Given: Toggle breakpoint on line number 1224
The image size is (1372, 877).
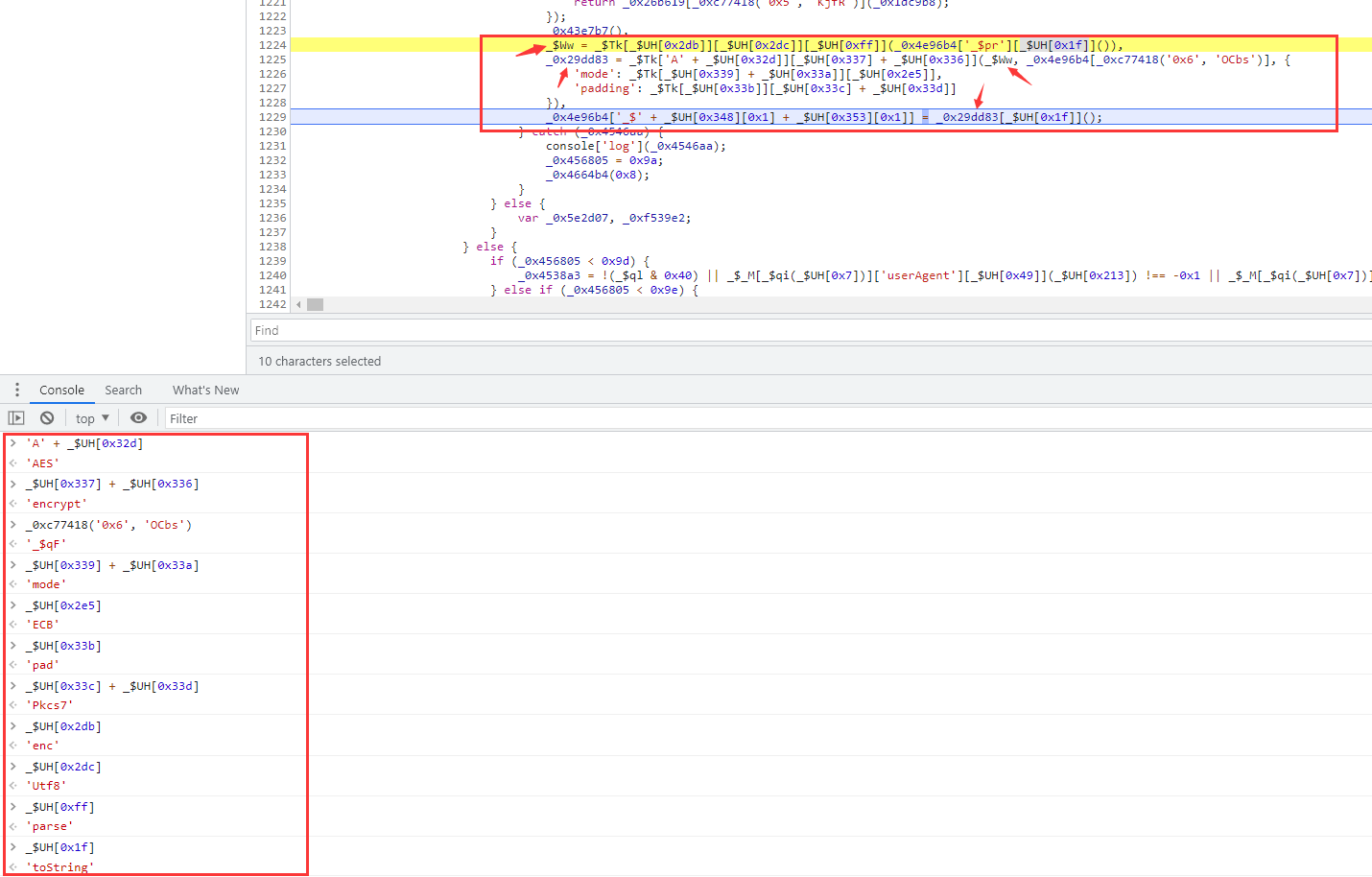Looking at the screenshot, I should 272,45.
